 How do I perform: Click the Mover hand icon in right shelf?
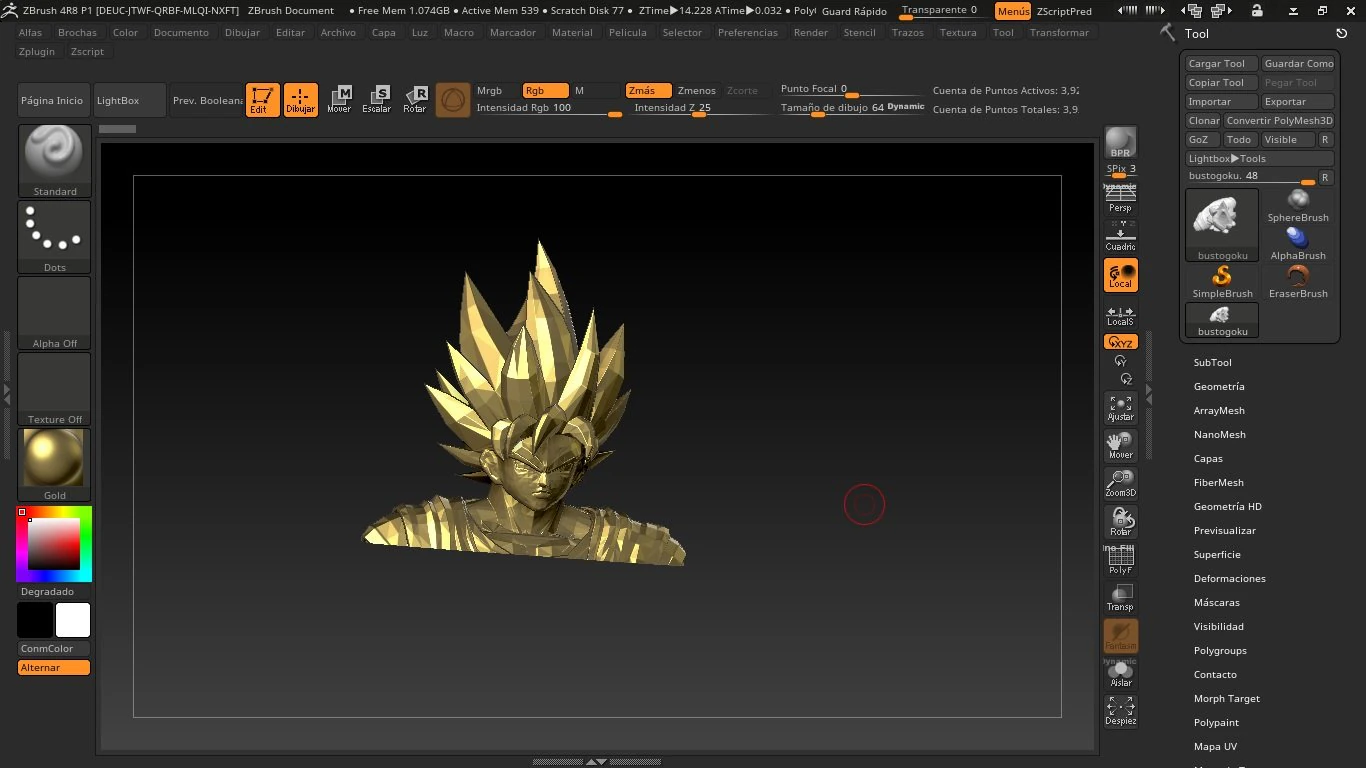click(x=1120, y=445)
